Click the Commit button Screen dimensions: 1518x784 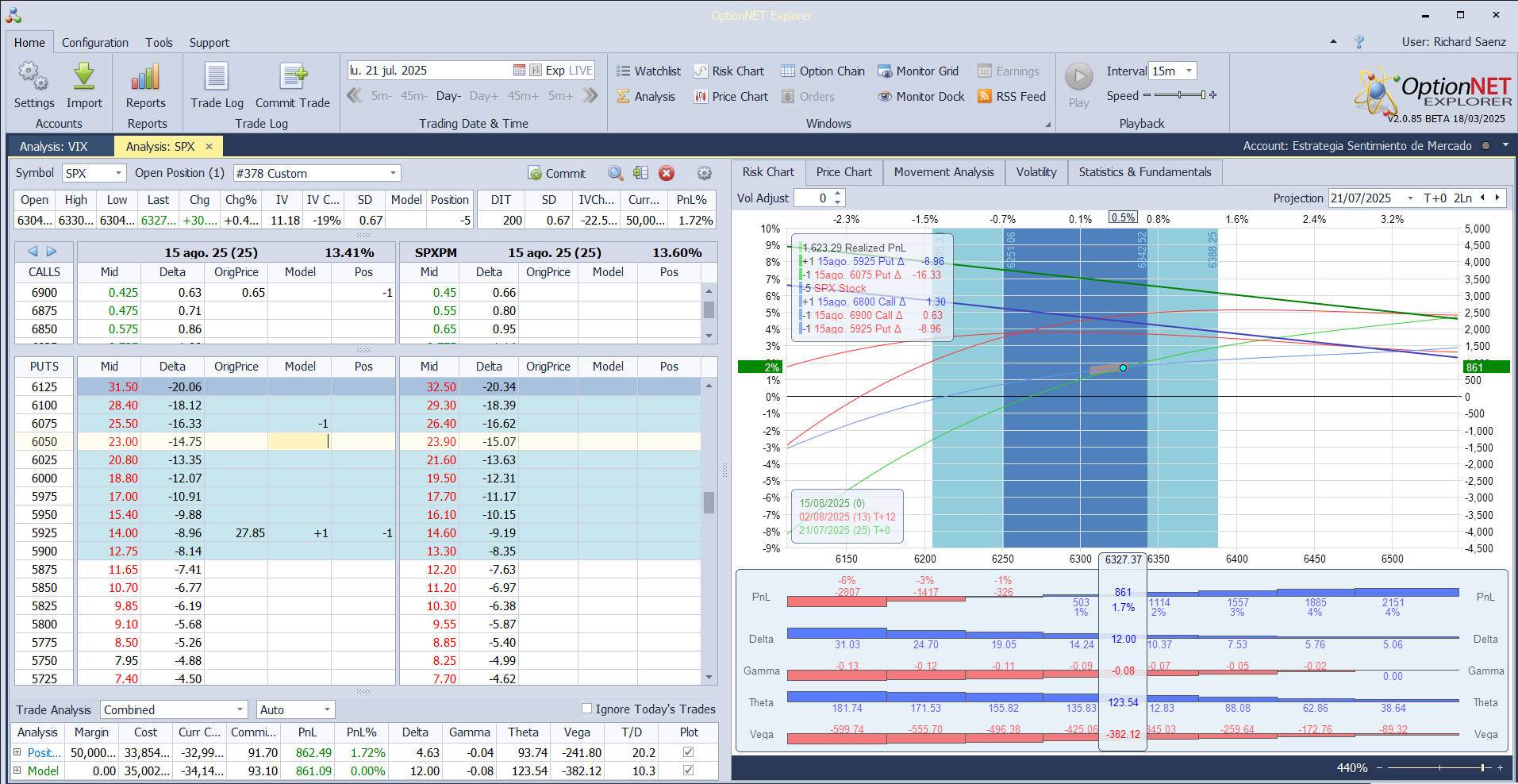(x=556, y=173)
